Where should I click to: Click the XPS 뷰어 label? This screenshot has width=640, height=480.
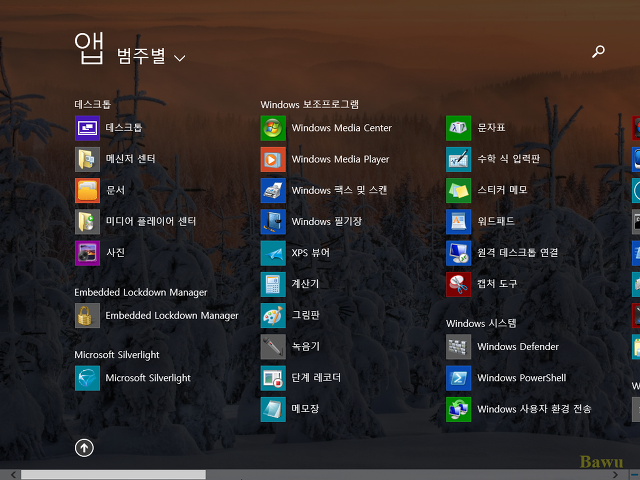(x=311, y=253)
